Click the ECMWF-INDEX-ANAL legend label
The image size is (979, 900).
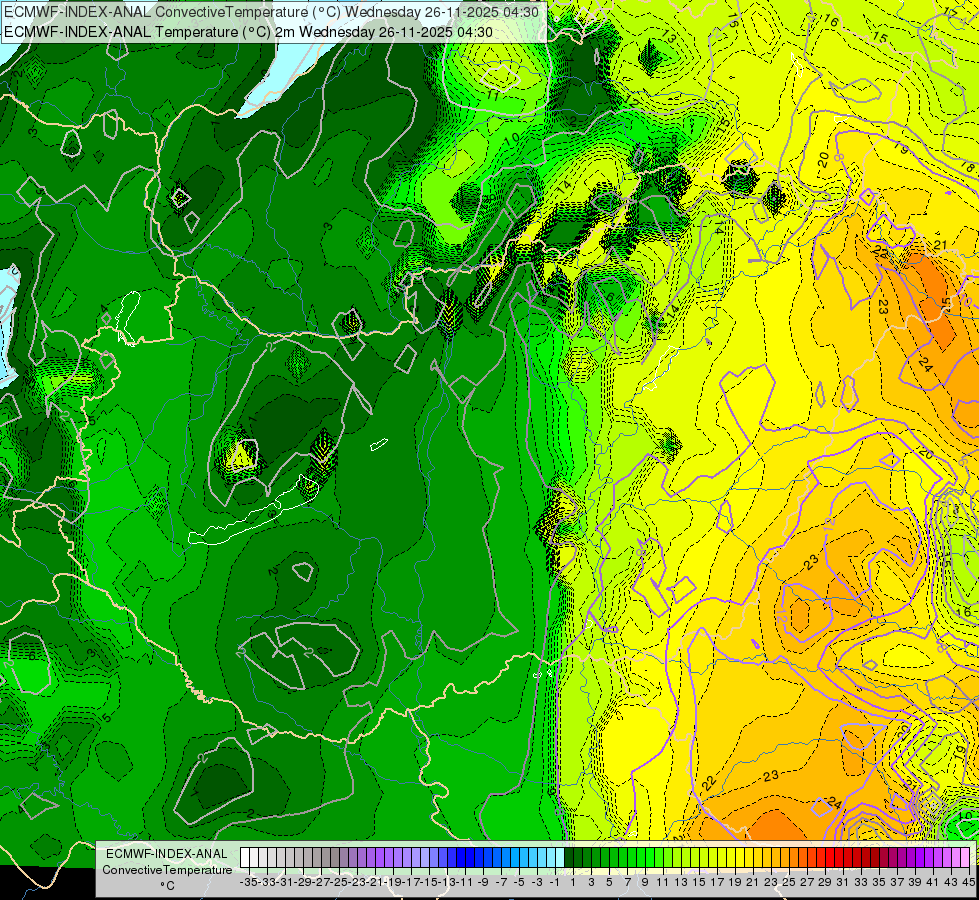pyautogui.click(x=167, y=854)
